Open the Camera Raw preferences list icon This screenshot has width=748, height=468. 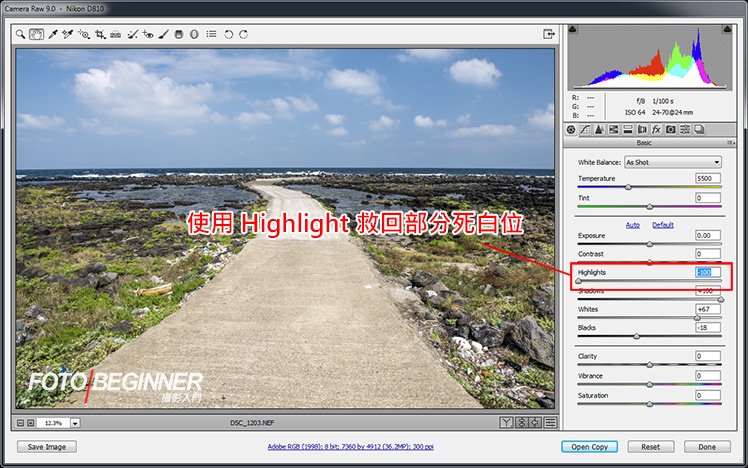click(211, 33)
